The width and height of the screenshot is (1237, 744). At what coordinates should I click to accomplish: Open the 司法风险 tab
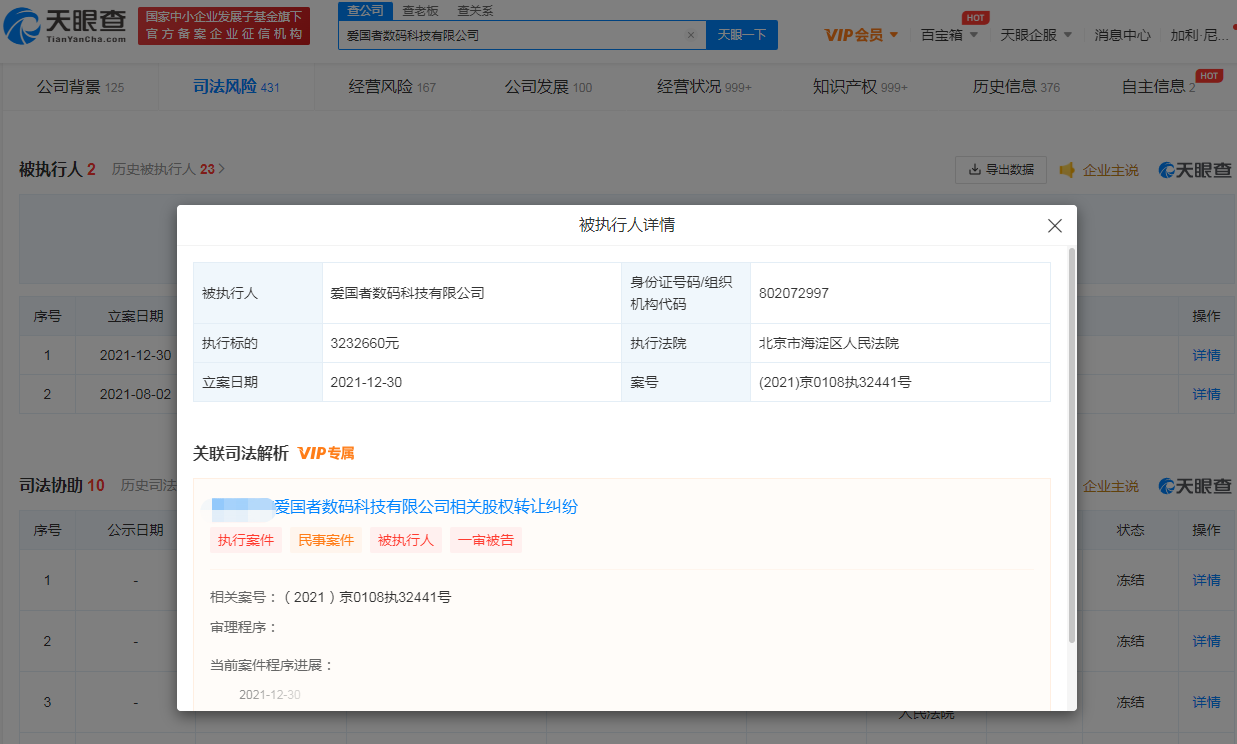pos(236,87)
